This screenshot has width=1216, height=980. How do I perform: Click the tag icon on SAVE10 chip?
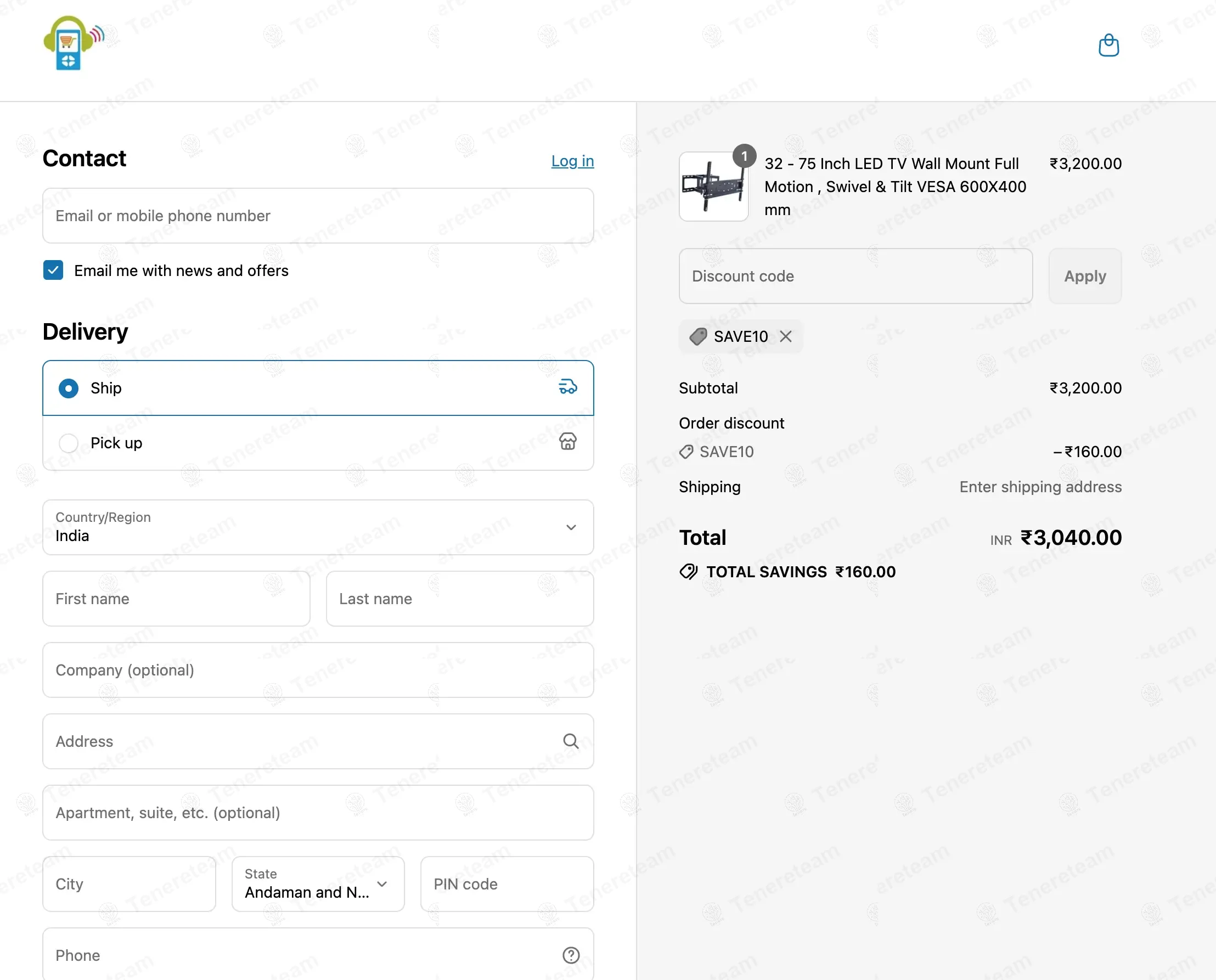click(698, 336)
